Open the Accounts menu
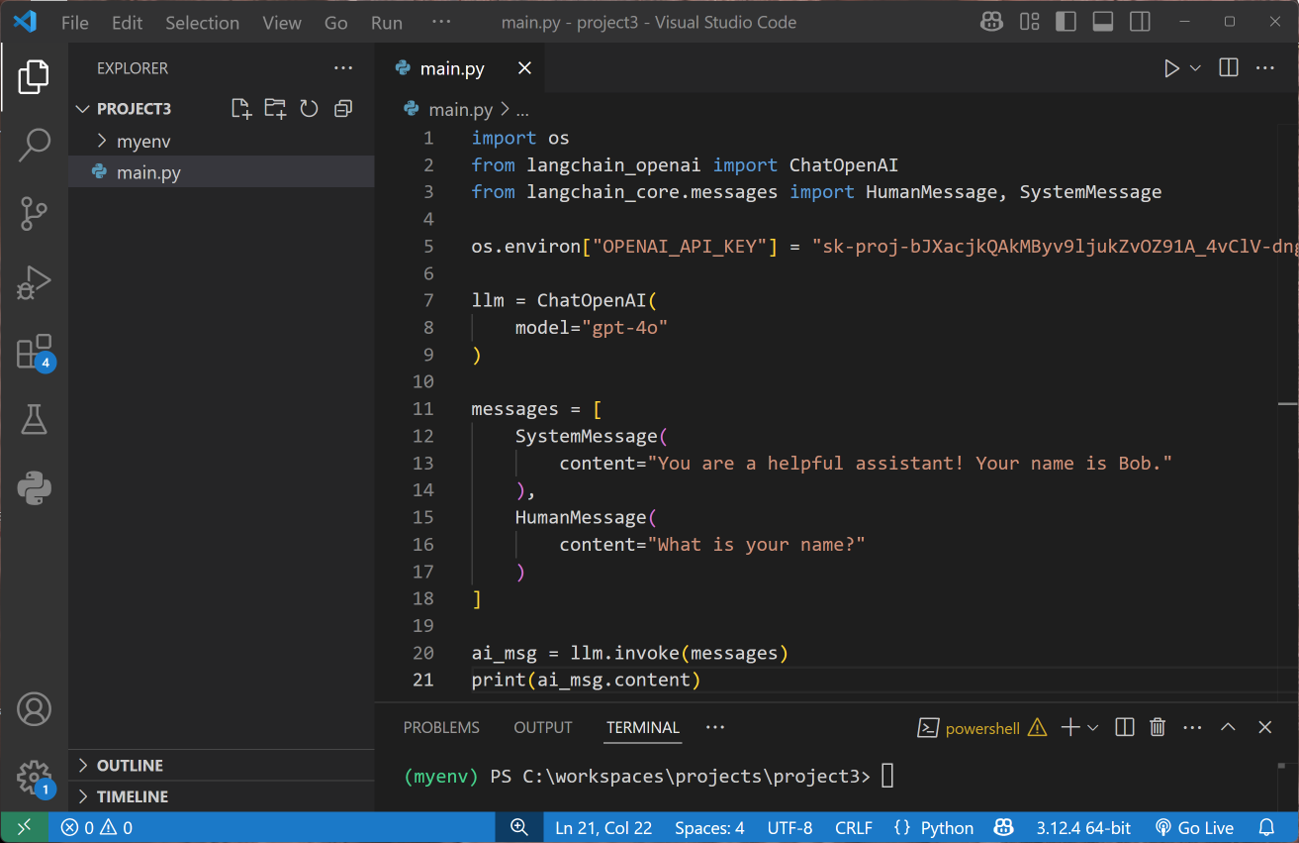This screenshot has height=843, width=1299. point(34,709)
